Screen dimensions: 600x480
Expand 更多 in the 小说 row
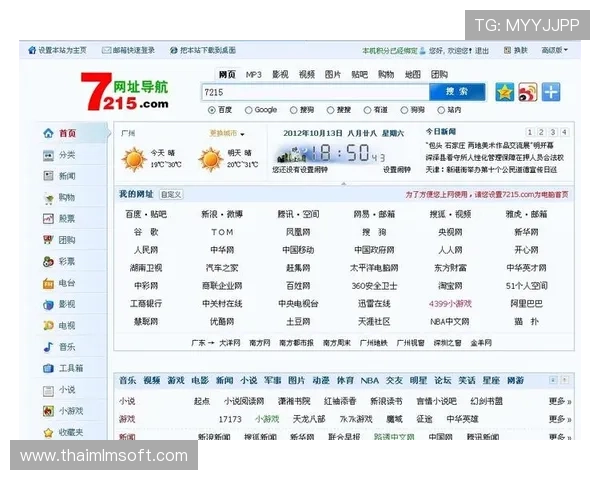[559, 402]
